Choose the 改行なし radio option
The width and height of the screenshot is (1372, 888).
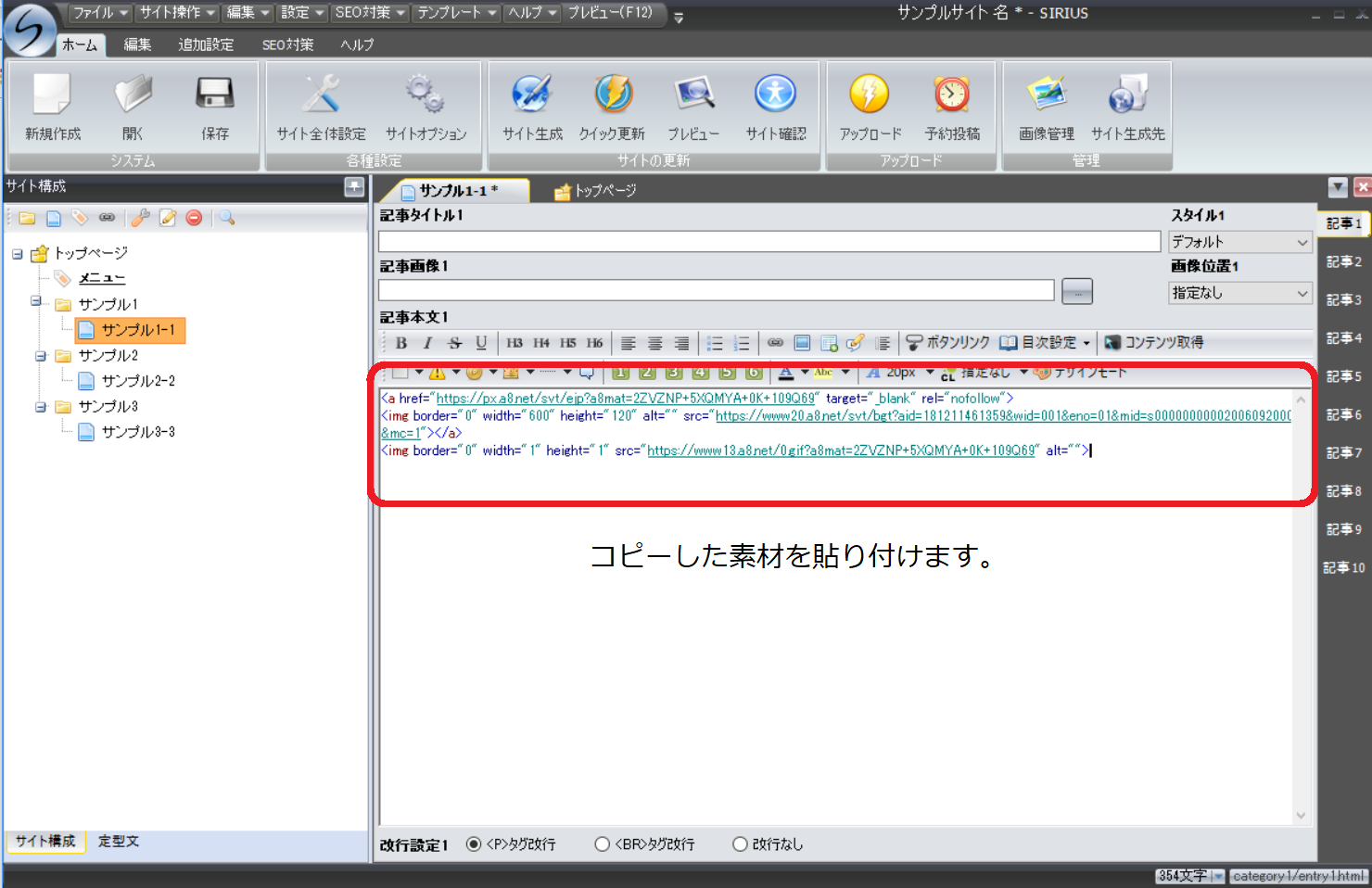coord(740,844)
